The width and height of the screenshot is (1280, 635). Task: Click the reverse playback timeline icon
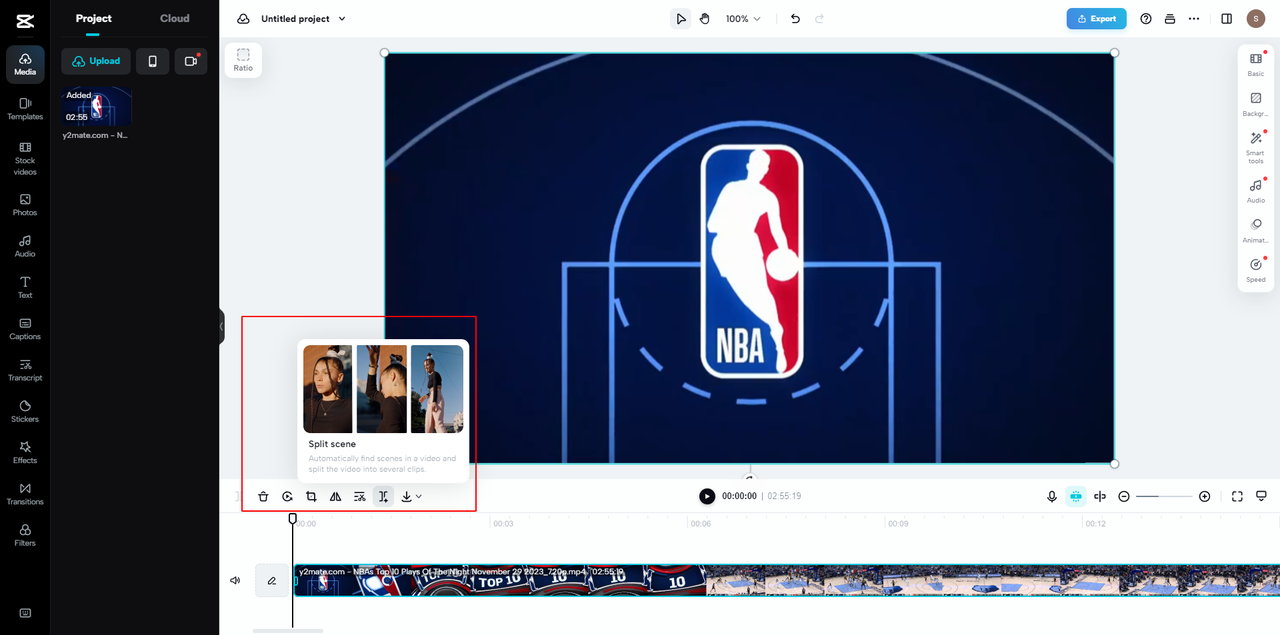point(287,496)
